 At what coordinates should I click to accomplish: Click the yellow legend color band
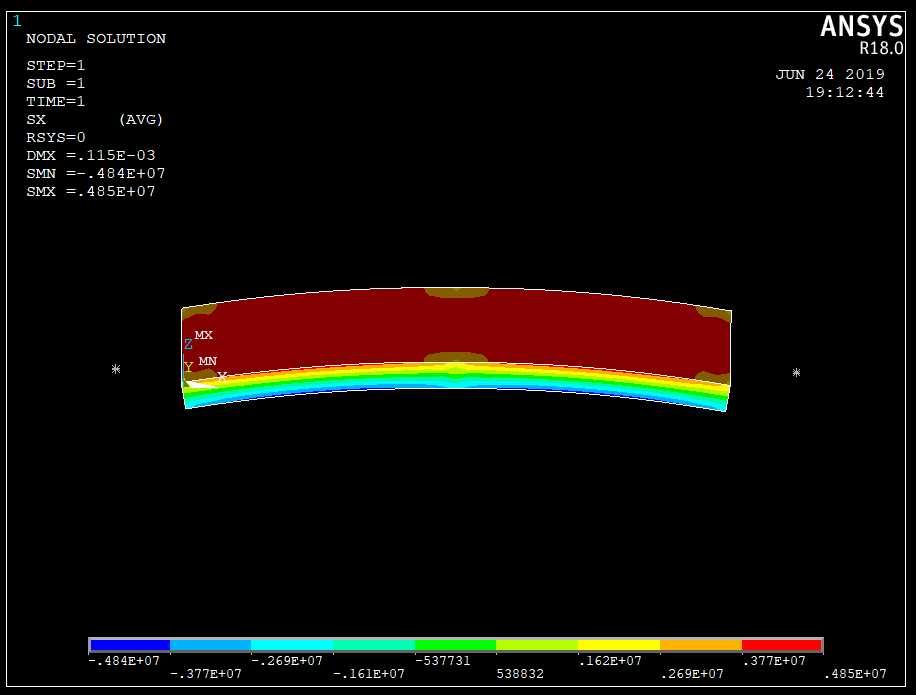[619, 645]
